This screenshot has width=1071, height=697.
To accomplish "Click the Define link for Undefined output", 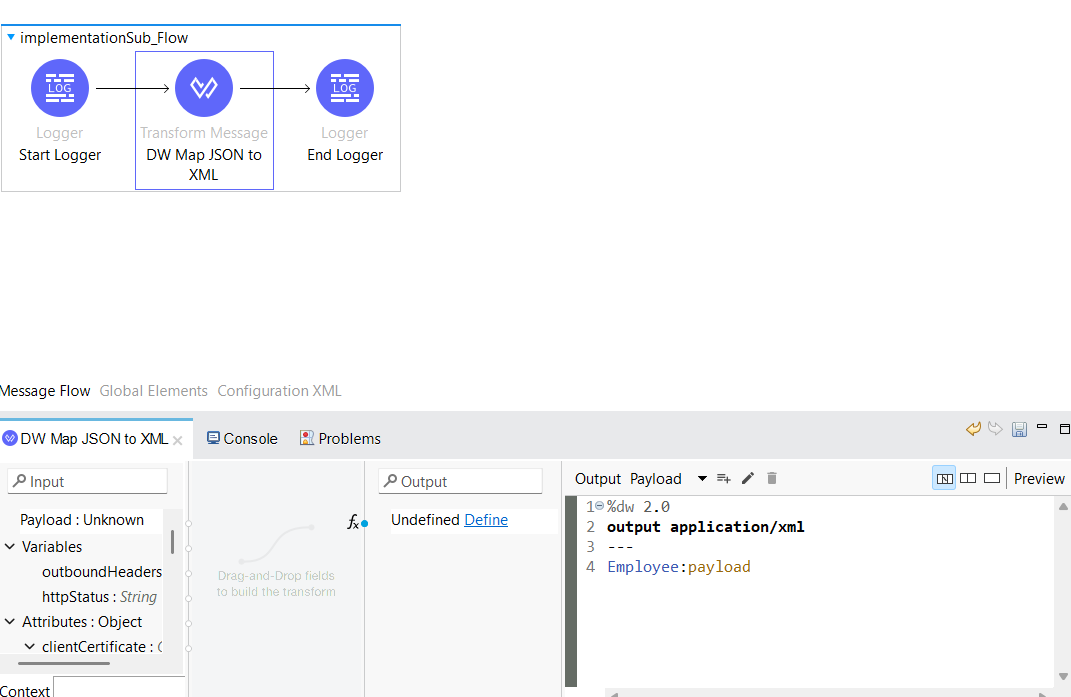I will [x=486, y=519].
